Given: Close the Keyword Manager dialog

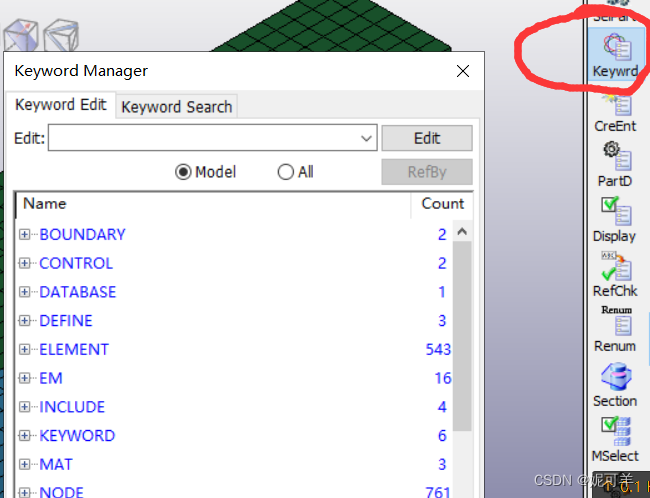Looking at the screenshot, I should coord(462,71).
